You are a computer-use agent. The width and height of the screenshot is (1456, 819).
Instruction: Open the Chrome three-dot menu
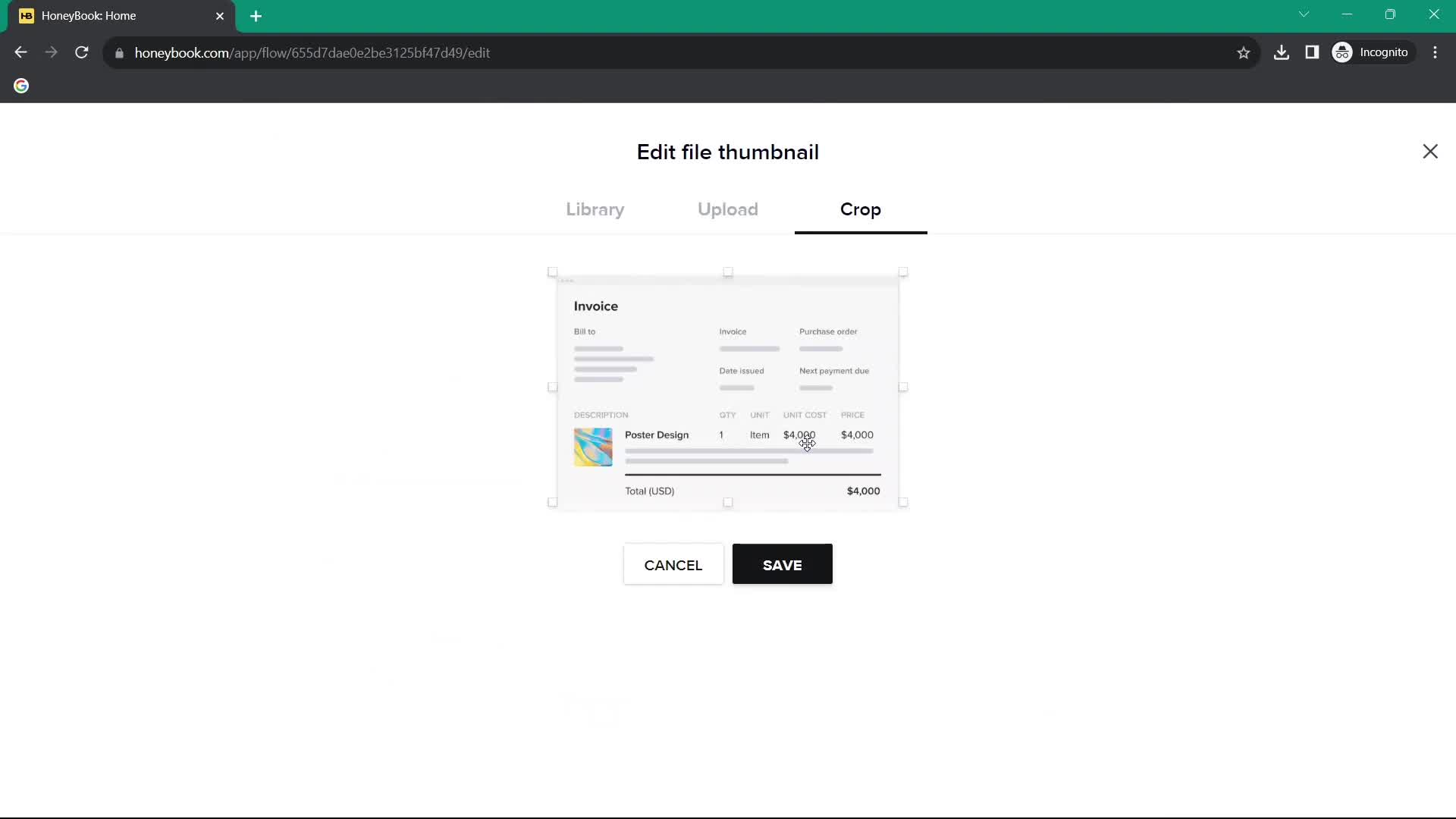coord(1435,52)
